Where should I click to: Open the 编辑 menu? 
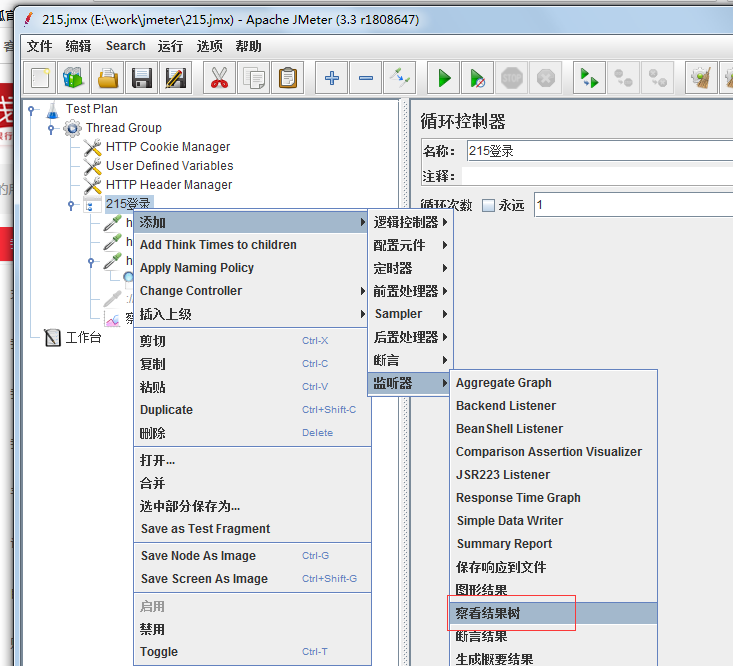[x=78, y=46]
